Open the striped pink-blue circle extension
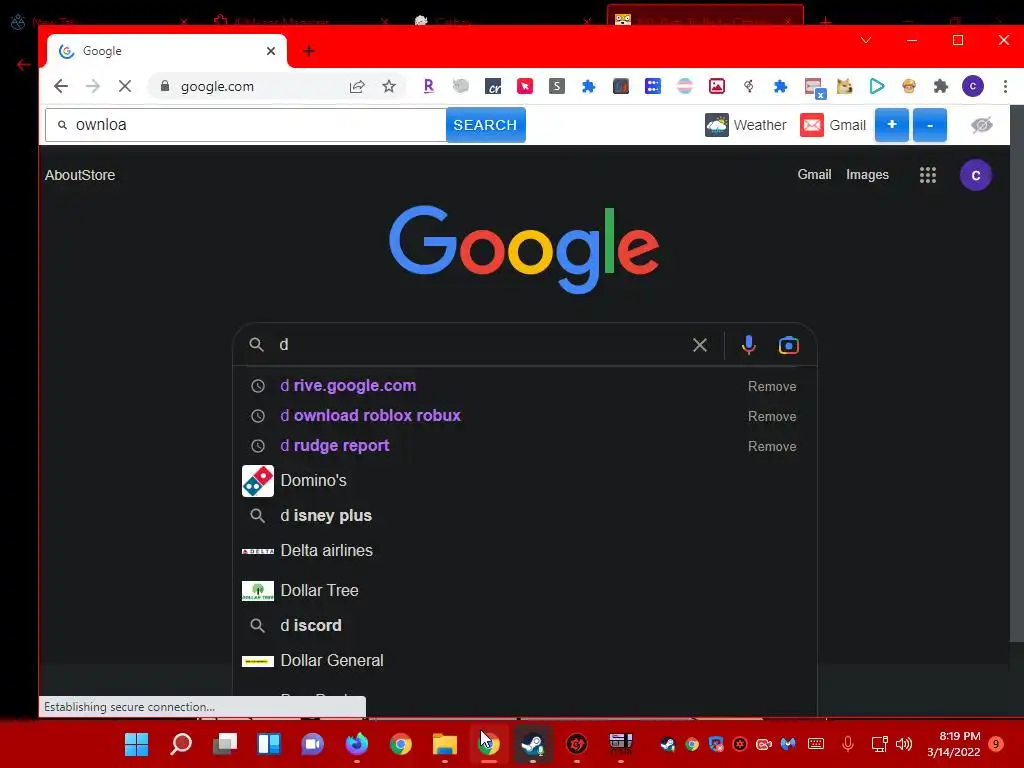The width and height of the screenshot is (1024, 768). (684, 86)
